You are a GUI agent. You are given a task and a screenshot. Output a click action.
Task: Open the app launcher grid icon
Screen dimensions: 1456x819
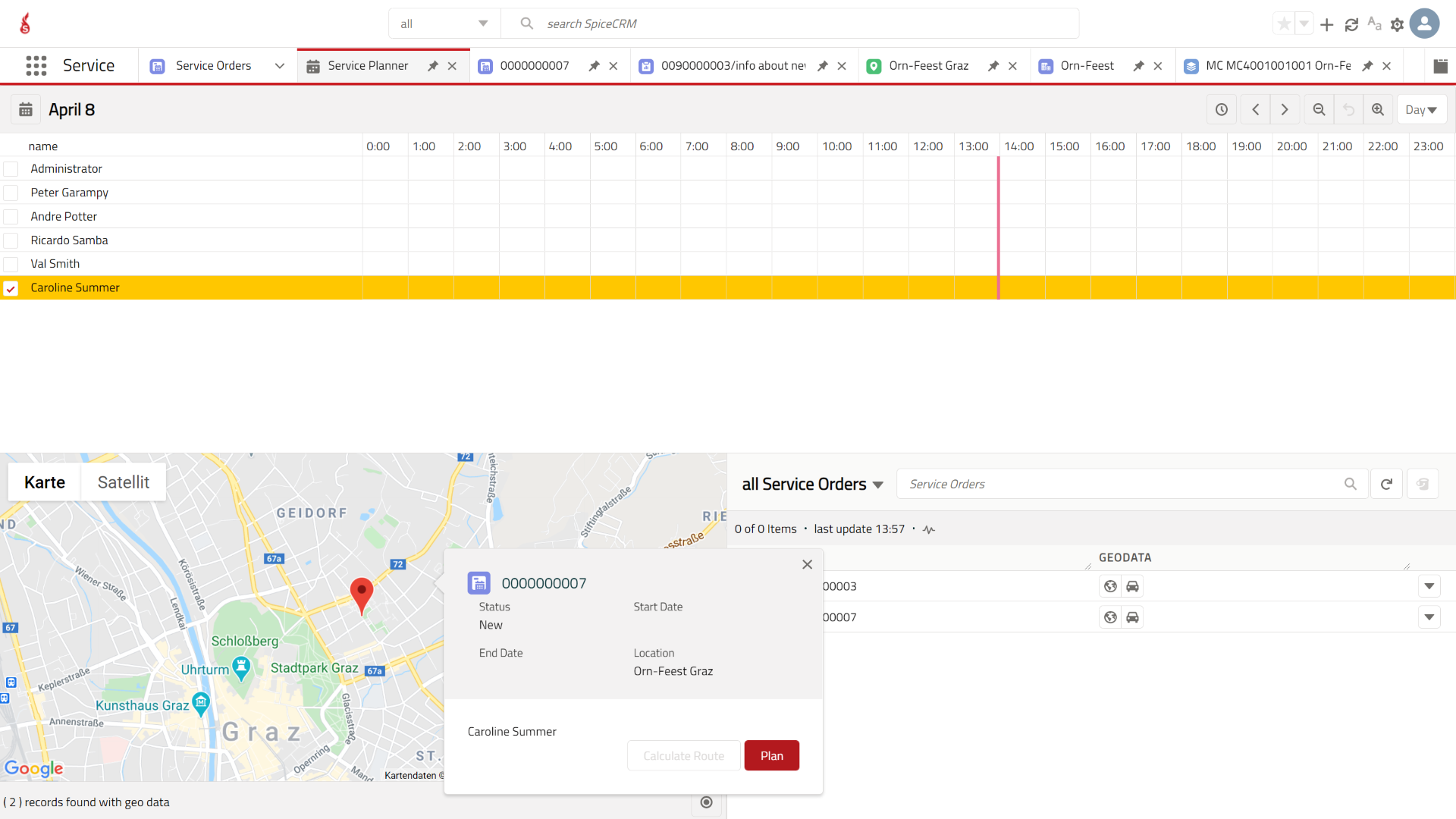(36, 66)
